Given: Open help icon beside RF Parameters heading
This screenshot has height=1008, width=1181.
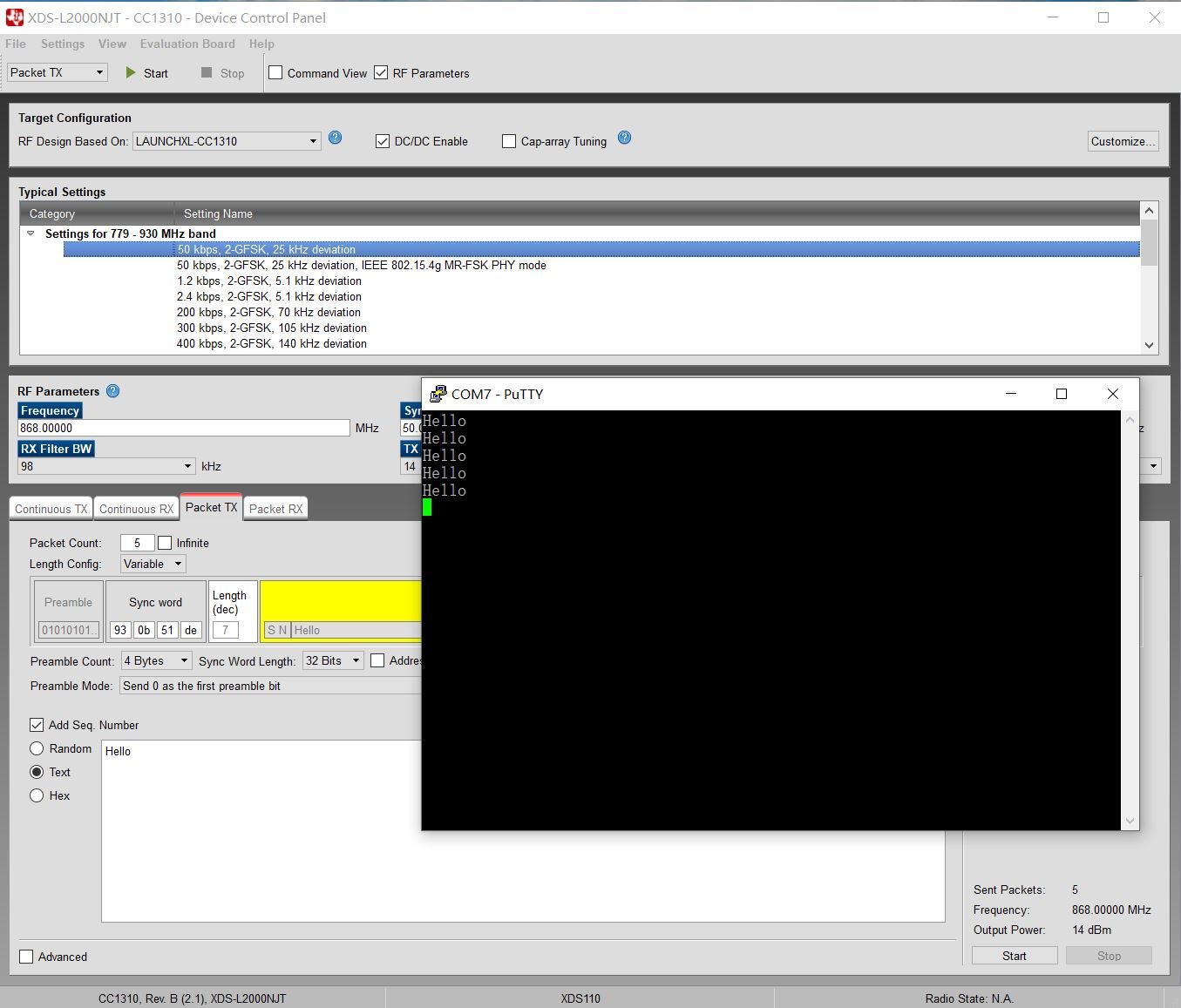Looking at the screenshot, I should [112, 391].
